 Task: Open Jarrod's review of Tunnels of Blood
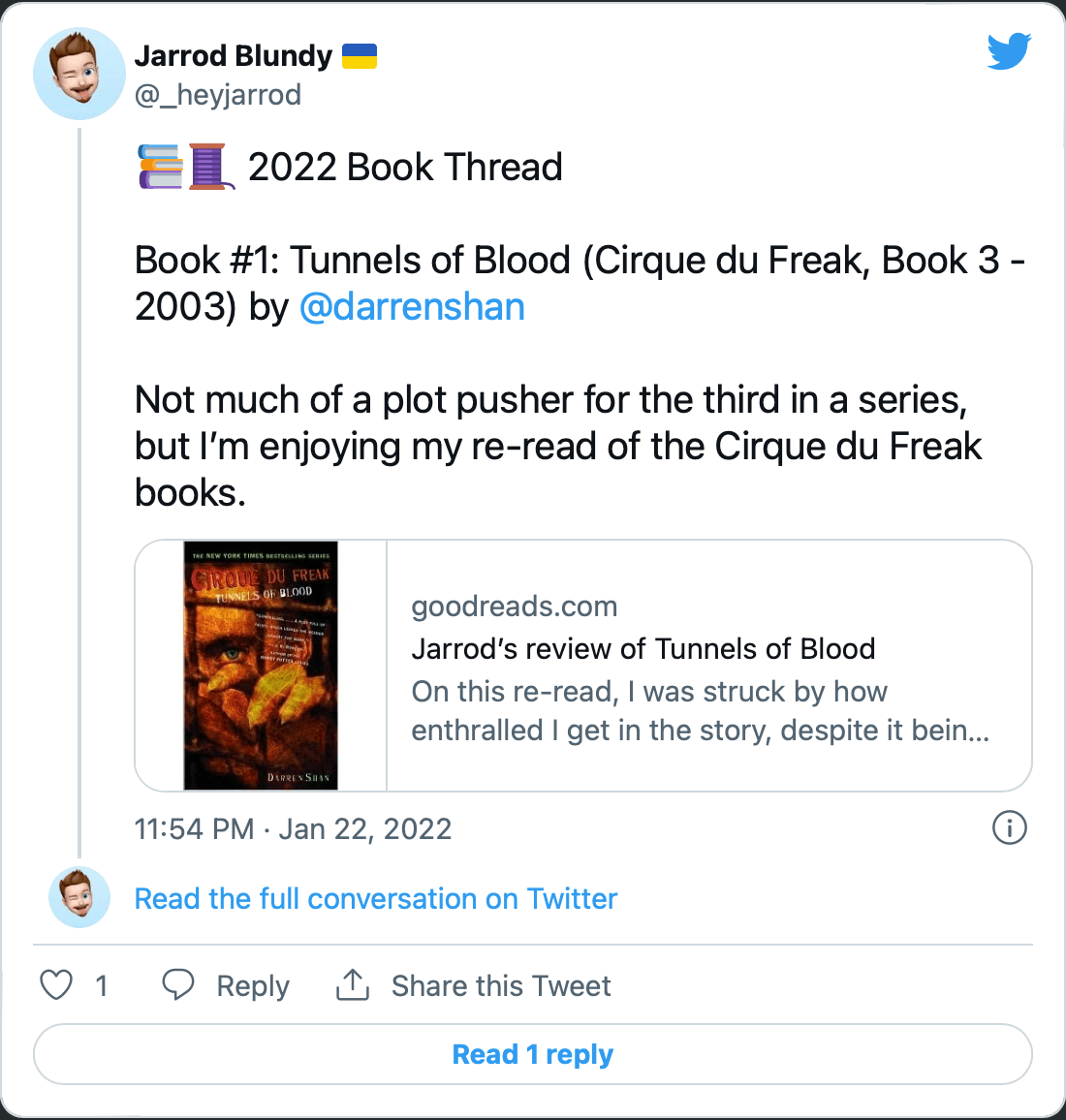tap(643, 648)
